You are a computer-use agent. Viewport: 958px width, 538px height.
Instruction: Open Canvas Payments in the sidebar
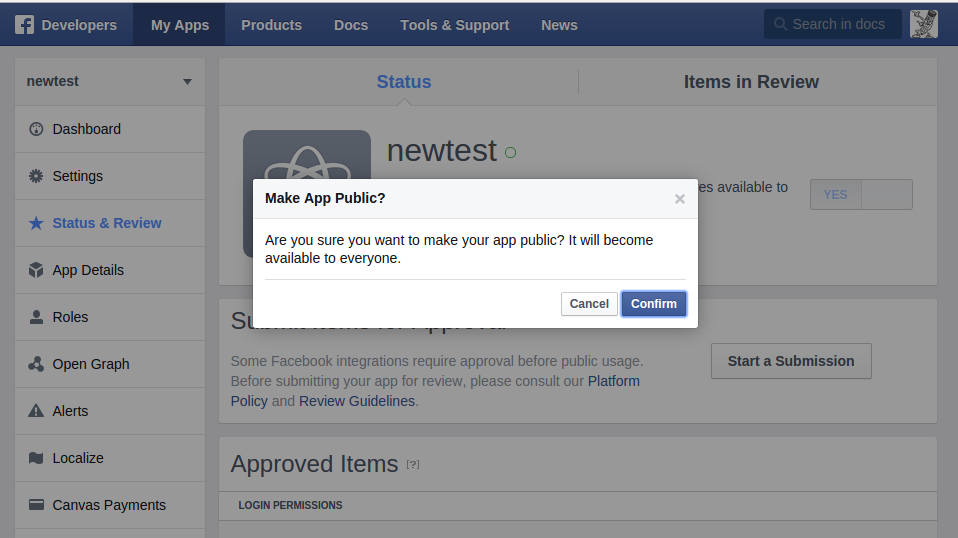[110, 505]
